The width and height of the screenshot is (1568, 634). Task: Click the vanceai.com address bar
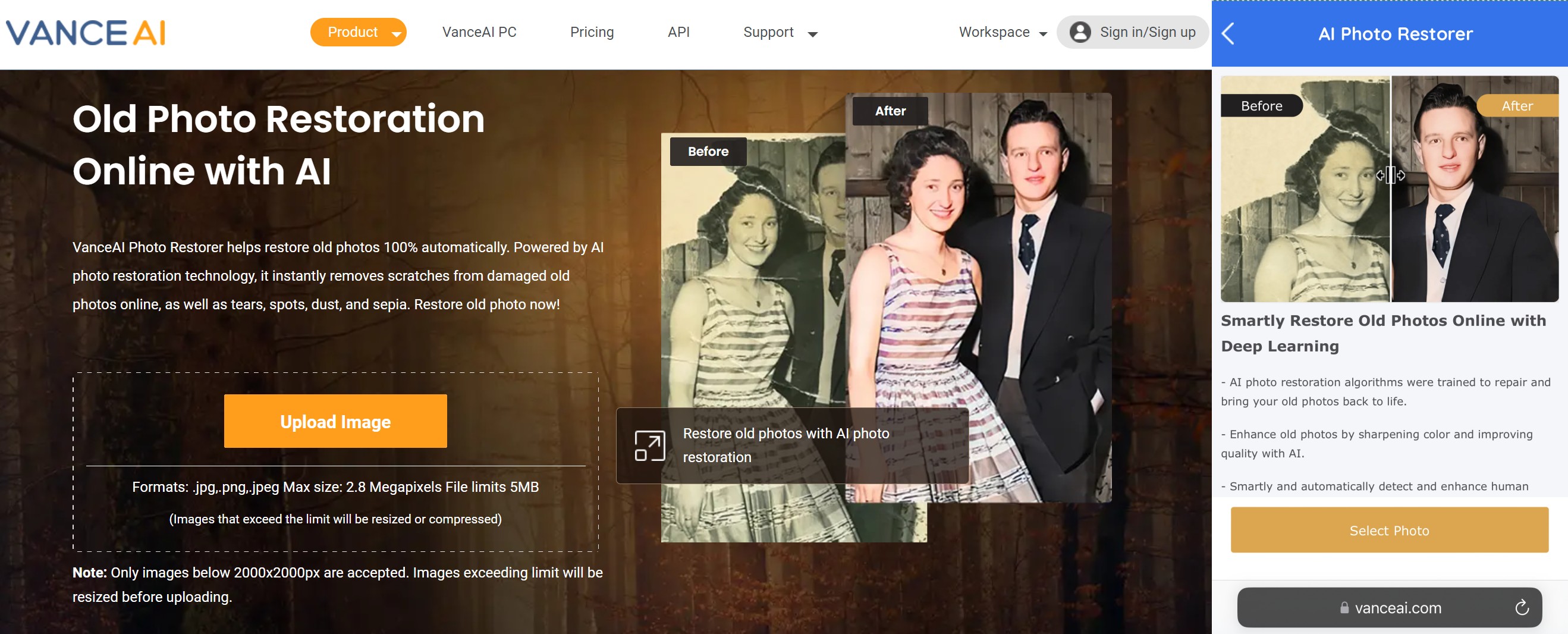click(1389, 607)
